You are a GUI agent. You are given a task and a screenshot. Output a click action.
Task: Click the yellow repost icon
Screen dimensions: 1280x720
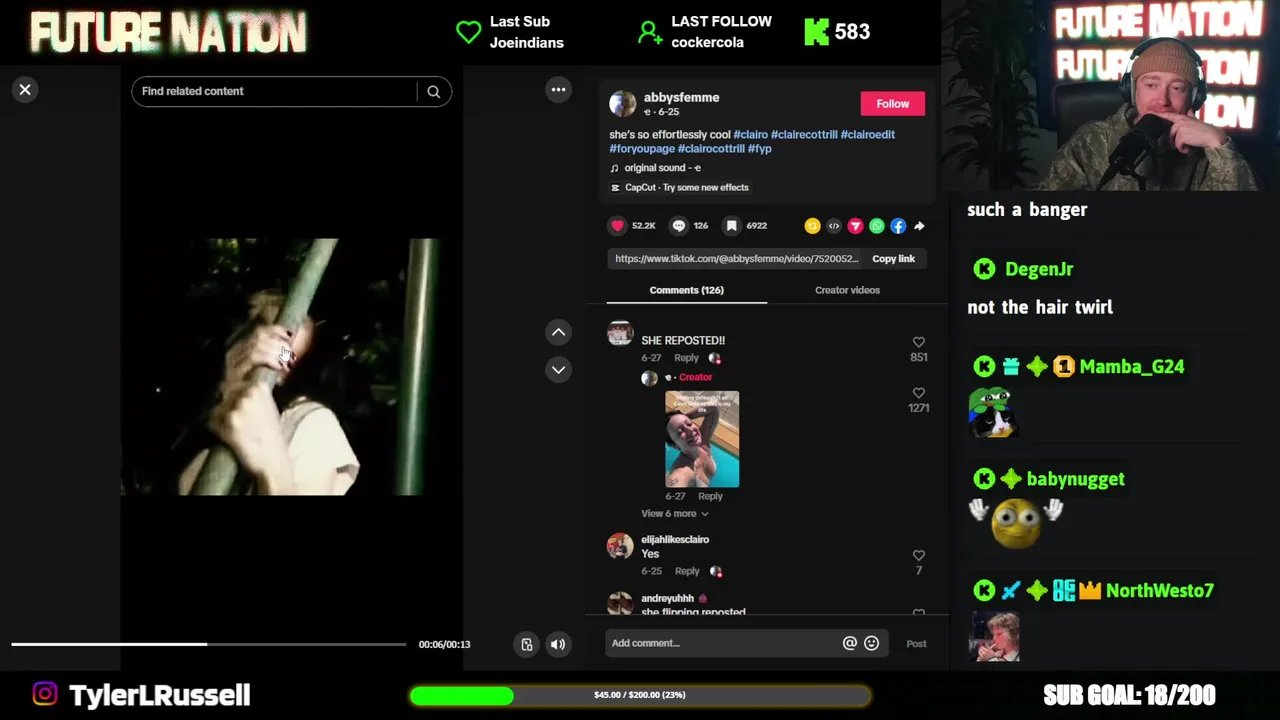click(x=812, y=226)
